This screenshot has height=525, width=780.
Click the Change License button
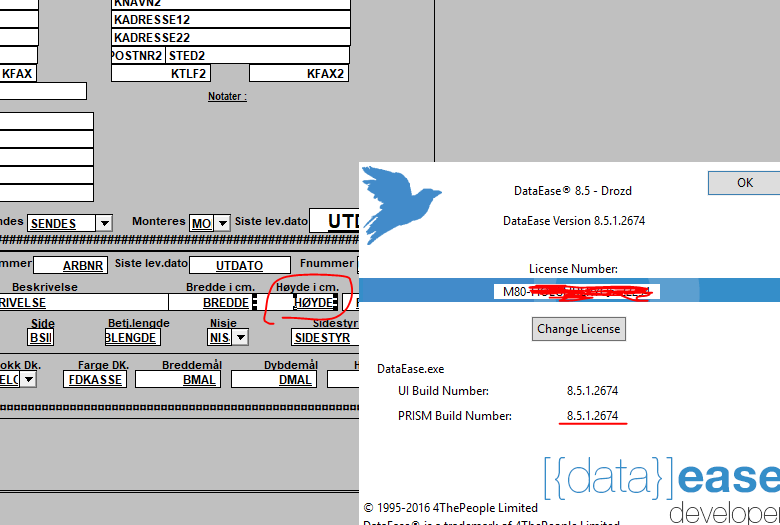[x=579, y=329]
